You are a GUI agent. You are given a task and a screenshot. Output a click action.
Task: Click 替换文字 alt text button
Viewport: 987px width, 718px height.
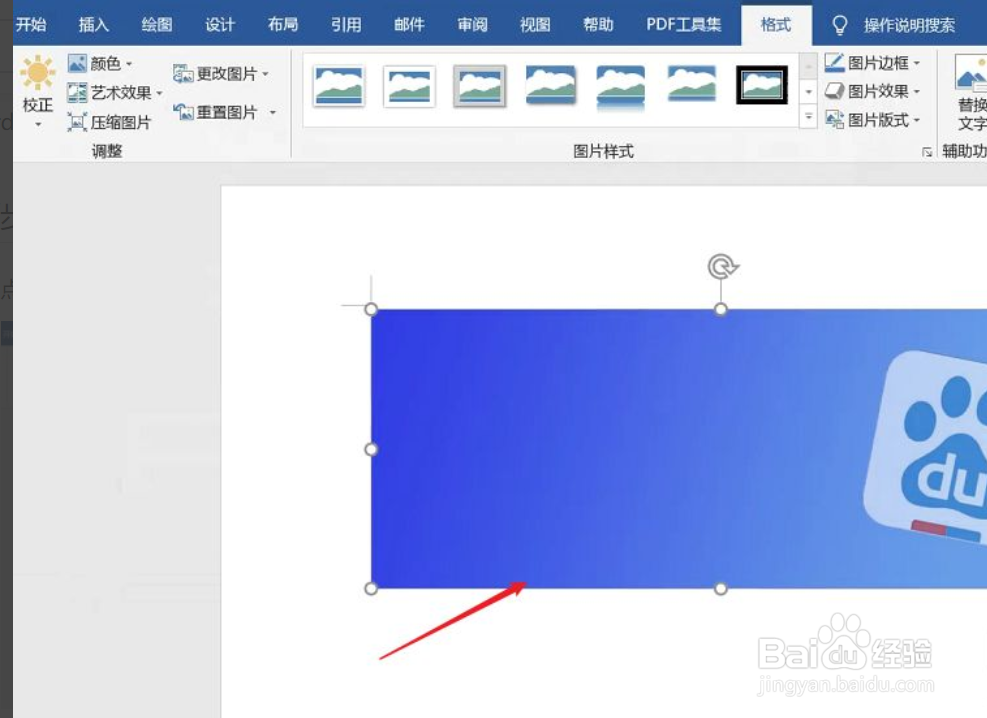pyautogui.click(x=971, y=93)
